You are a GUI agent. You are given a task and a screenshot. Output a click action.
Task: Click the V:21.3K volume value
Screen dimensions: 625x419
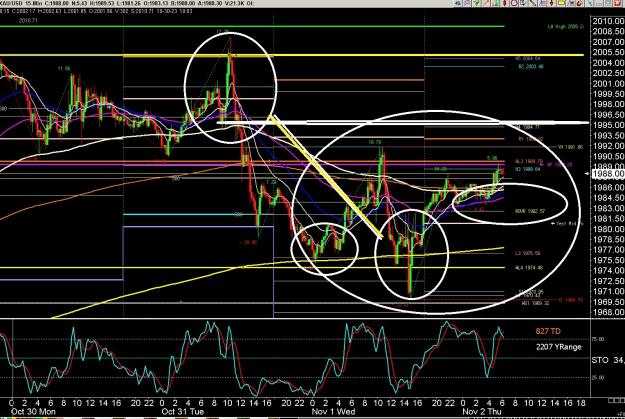[234, 3]
